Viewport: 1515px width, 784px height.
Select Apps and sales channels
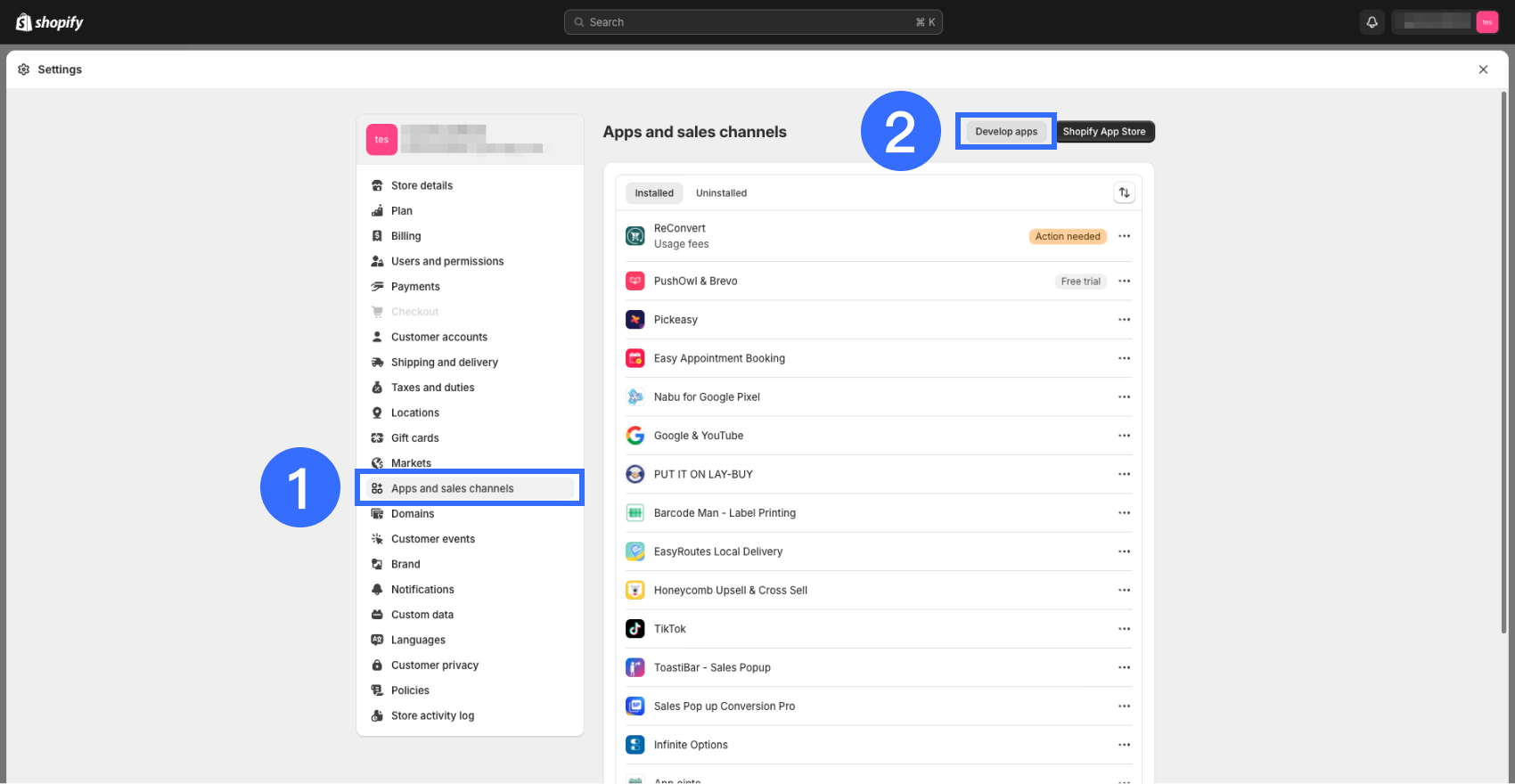470,488
